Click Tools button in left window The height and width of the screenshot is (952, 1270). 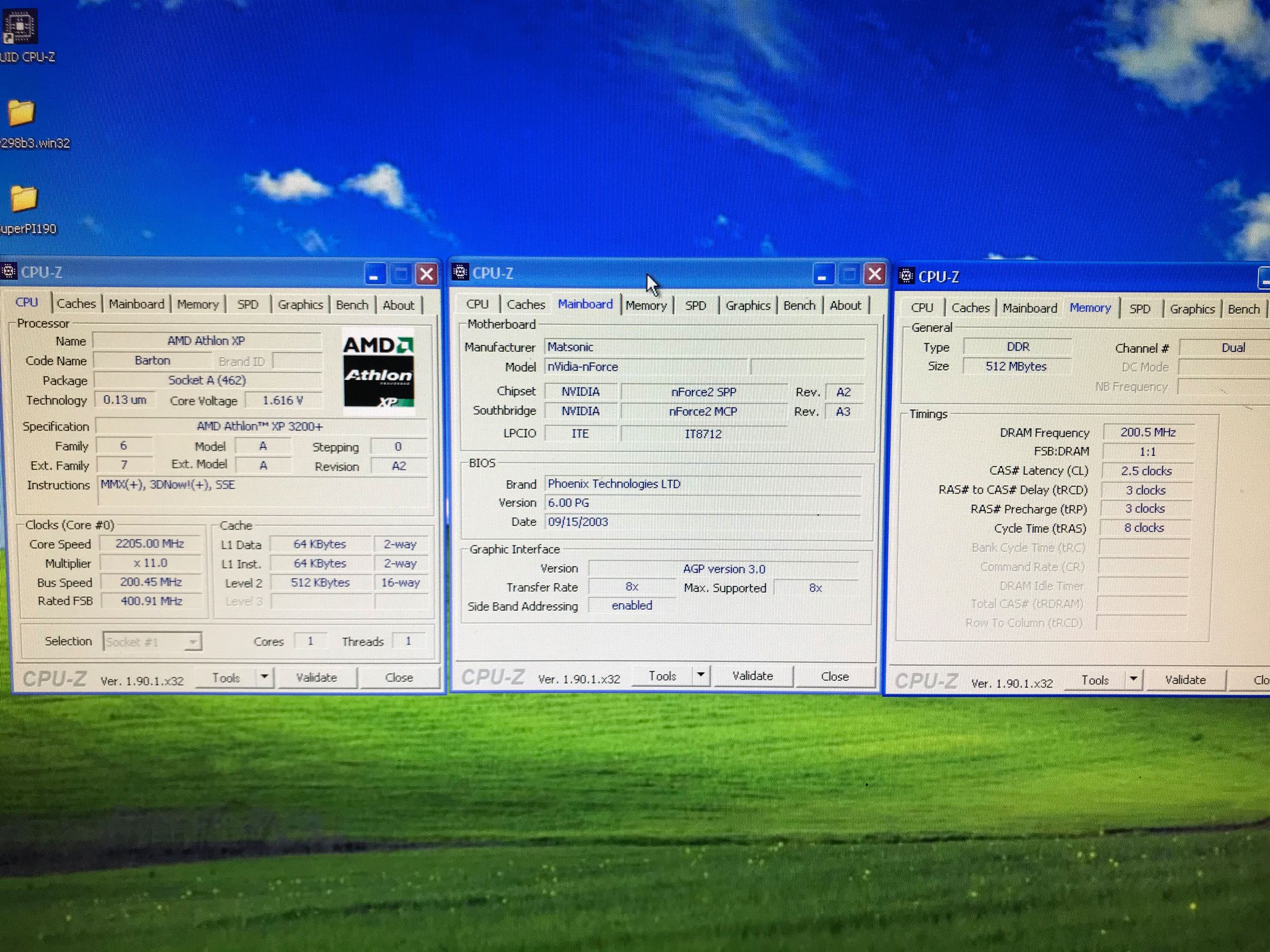226,678
